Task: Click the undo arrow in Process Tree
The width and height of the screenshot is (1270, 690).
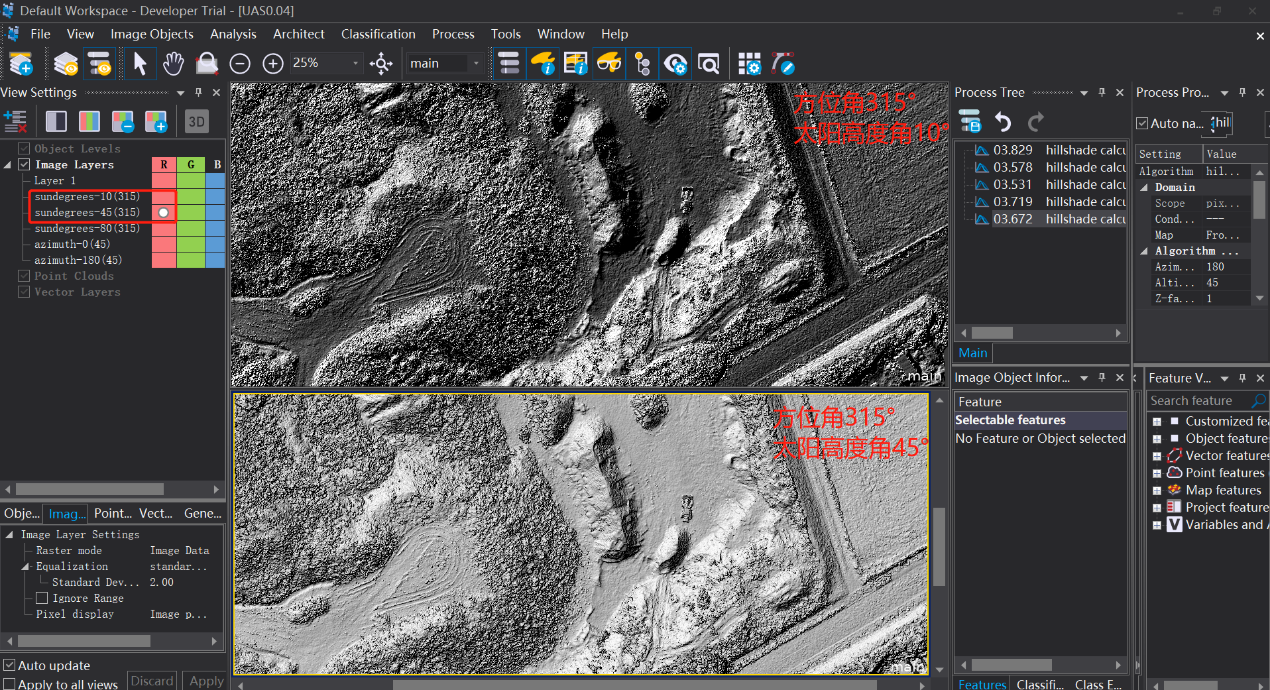Action: 1003,122
